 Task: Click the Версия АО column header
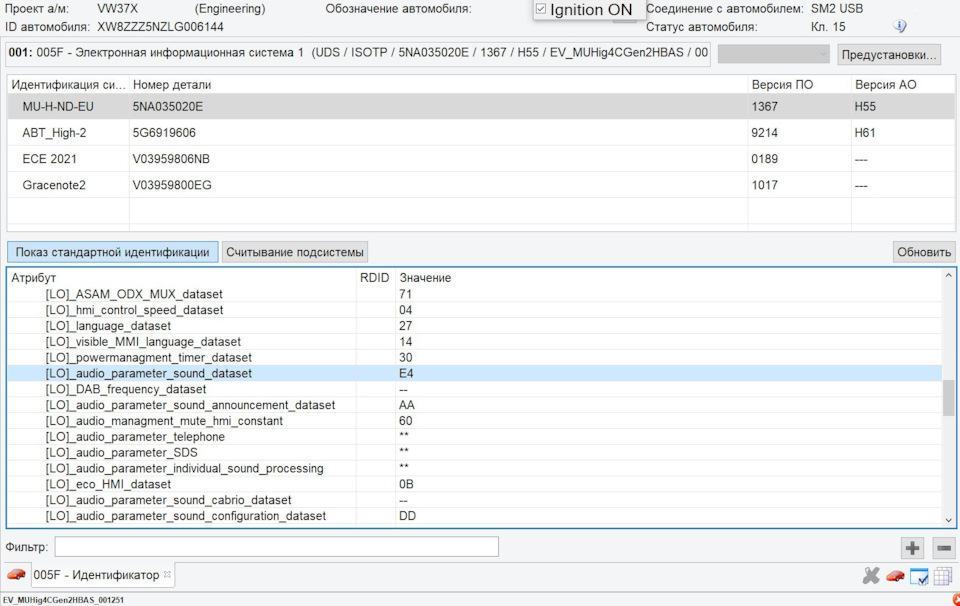[x=903, y=85]
